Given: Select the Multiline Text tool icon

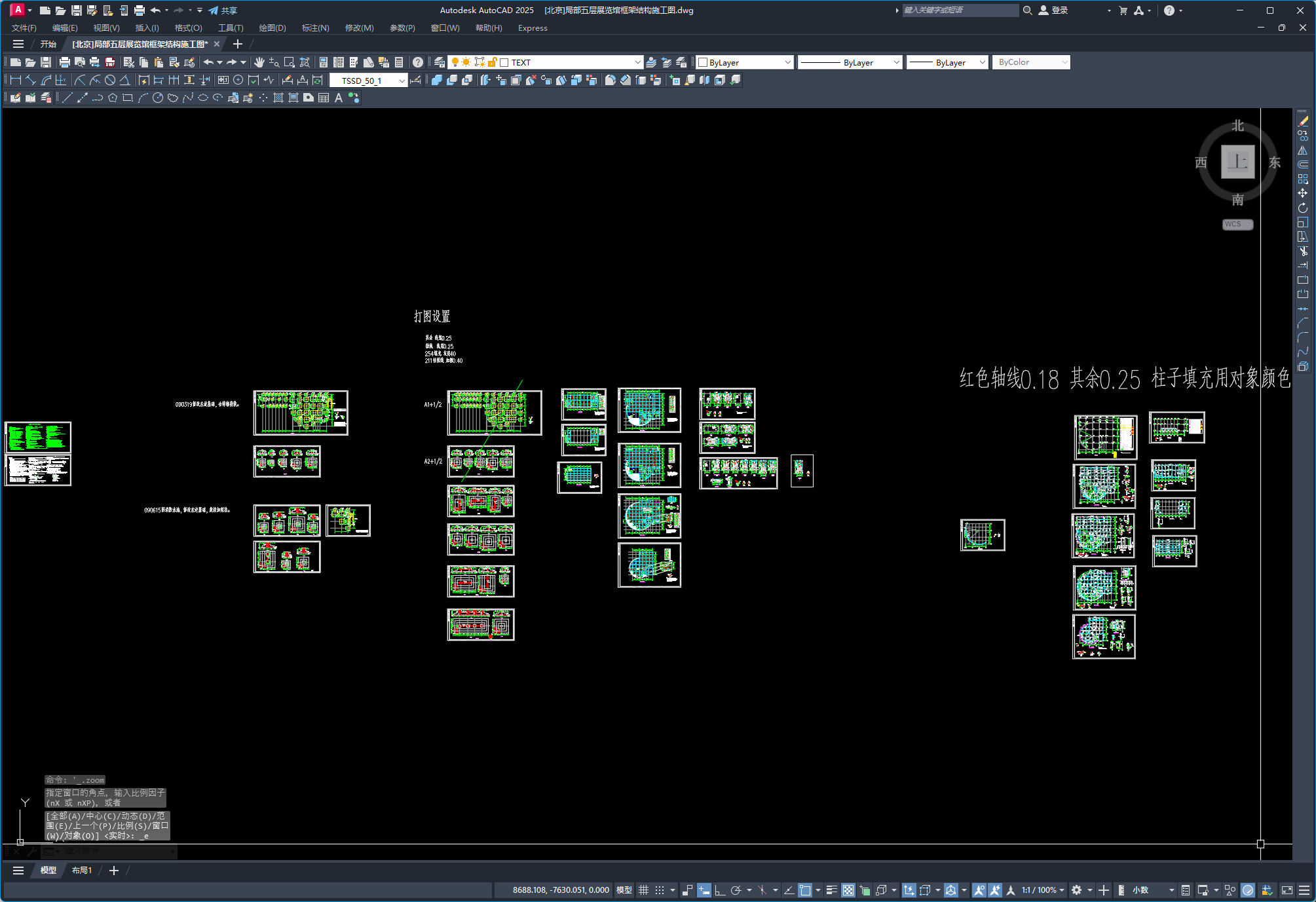Looking at the screenshot, I should coord(339,98).
